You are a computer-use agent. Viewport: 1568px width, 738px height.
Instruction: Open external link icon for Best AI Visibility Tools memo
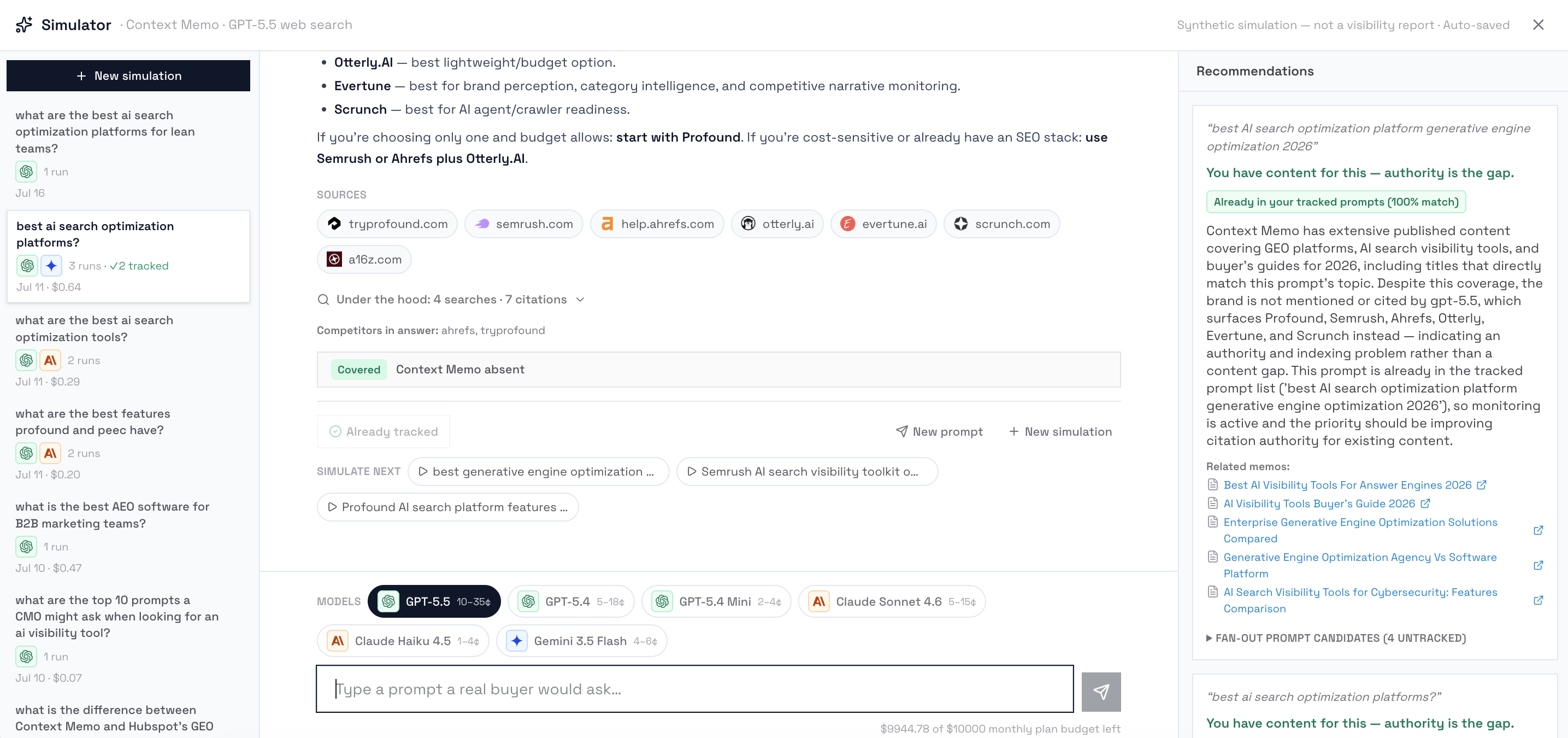pyautogui.click(x=1482, y=485)
